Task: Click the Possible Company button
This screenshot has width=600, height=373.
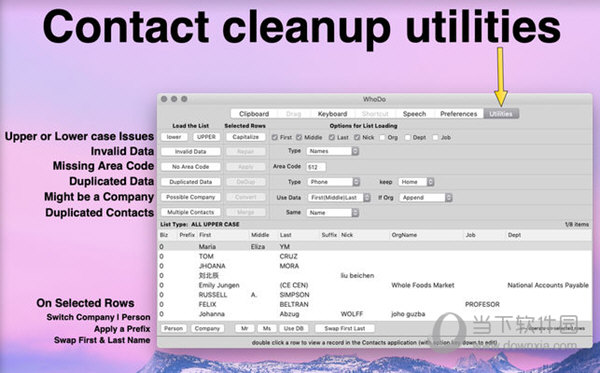Action: [x=191, y=197]
